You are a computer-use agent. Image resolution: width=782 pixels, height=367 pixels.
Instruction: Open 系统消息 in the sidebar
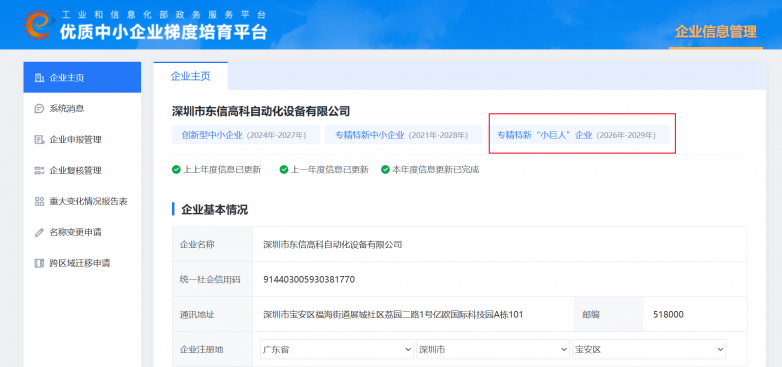(x=82, y=109)
